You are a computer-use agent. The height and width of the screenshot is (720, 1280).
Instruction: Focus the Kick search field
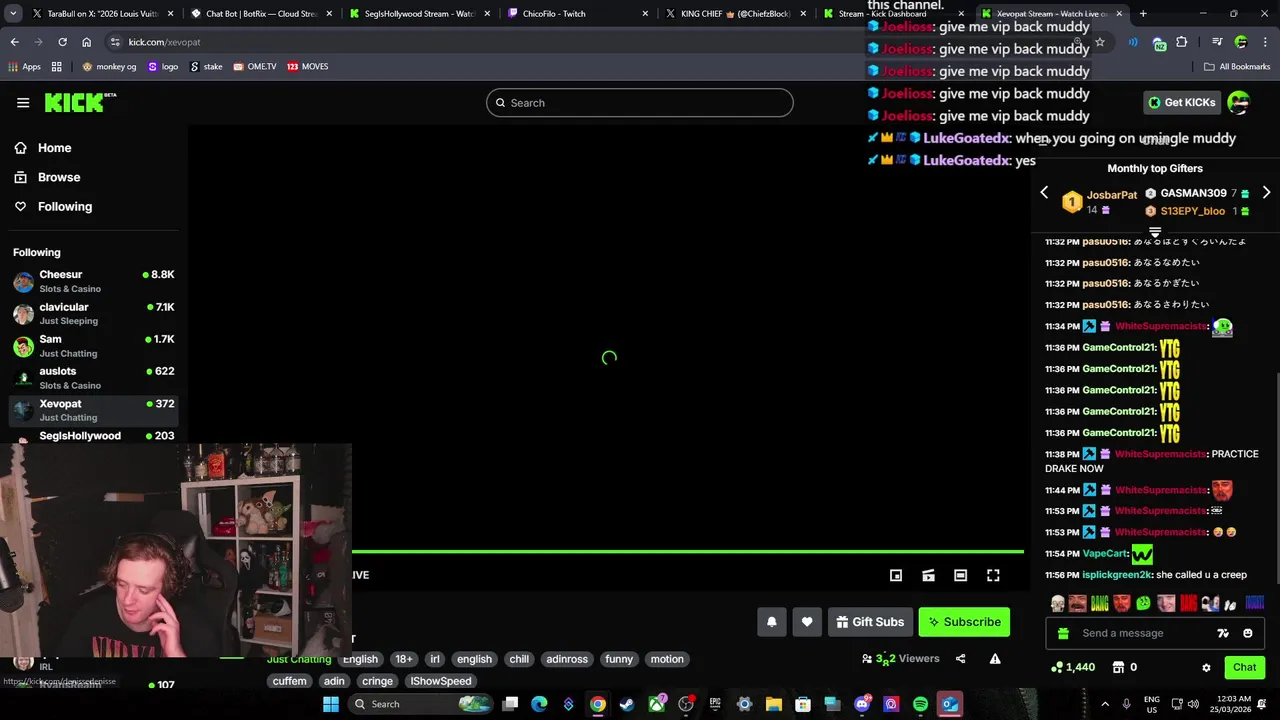pos(640,103)
